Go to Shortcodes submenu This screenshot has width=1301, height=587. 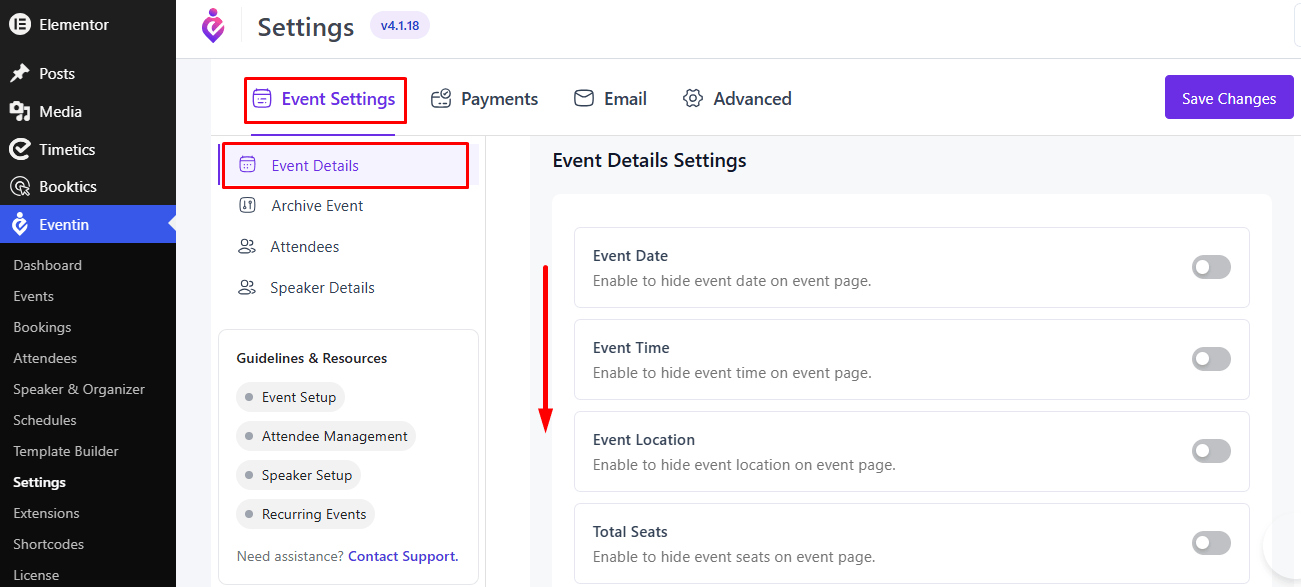coord(48,544)
